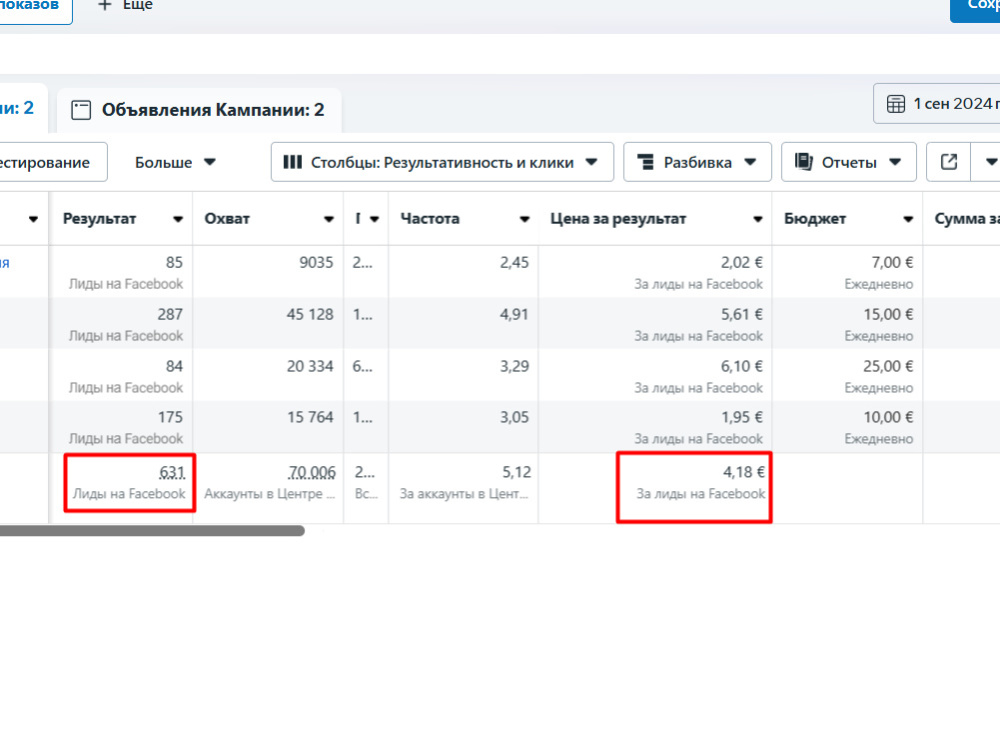Click the partially visible тестирование button
The image size is (1000, 749).
click(50, 162)
